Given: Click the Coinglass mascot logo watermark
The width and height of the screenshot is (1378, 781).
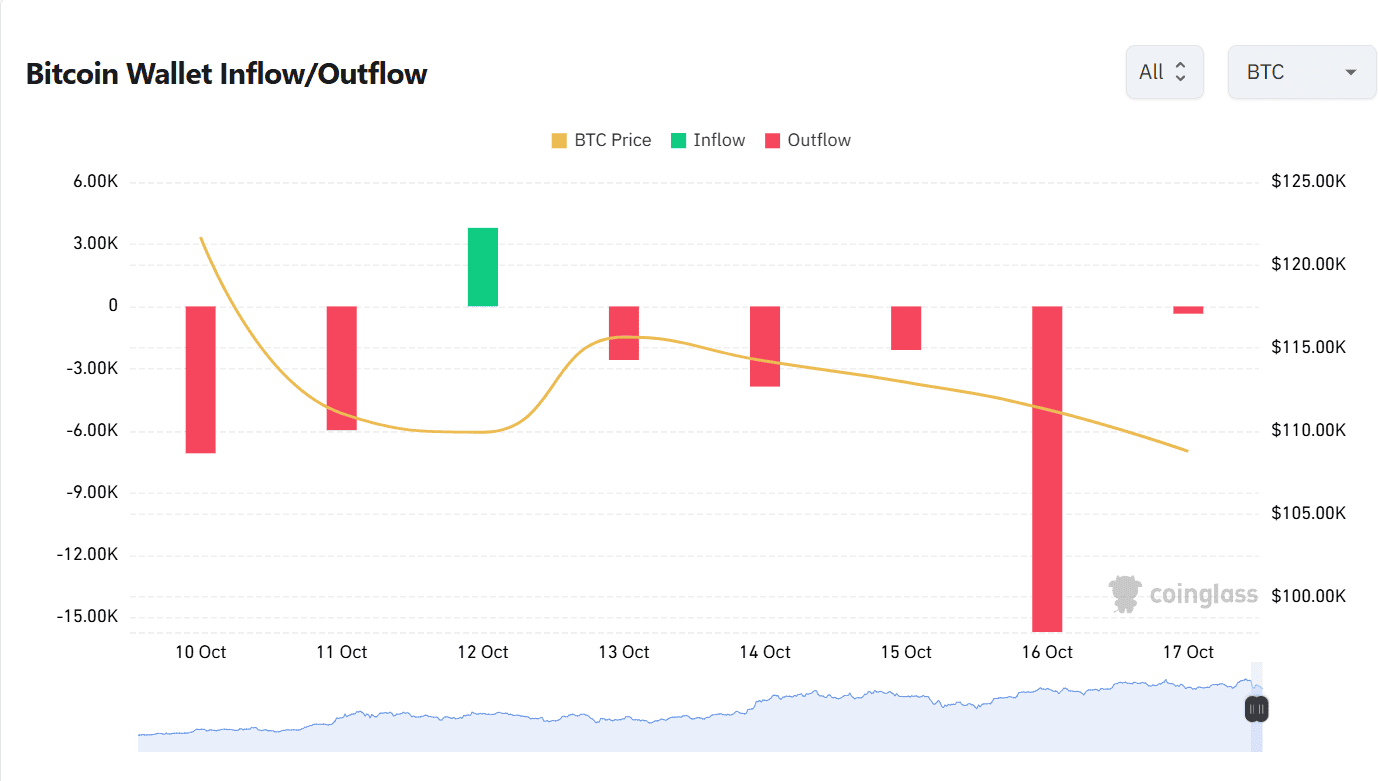Looking at the screenshot, I should point(1124,592).
